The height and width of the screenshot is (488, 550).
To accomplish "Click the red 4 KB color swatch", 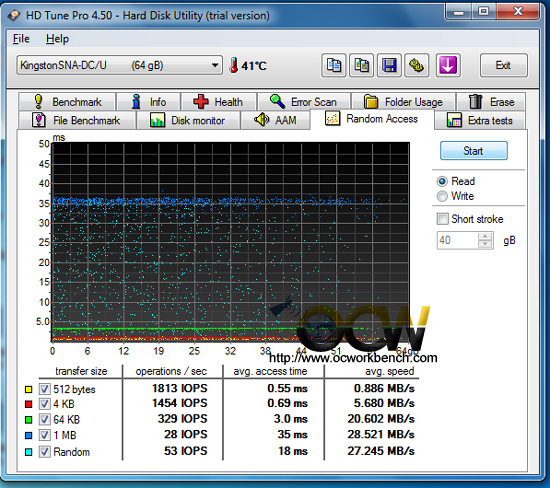I will (x=28, y=405).
